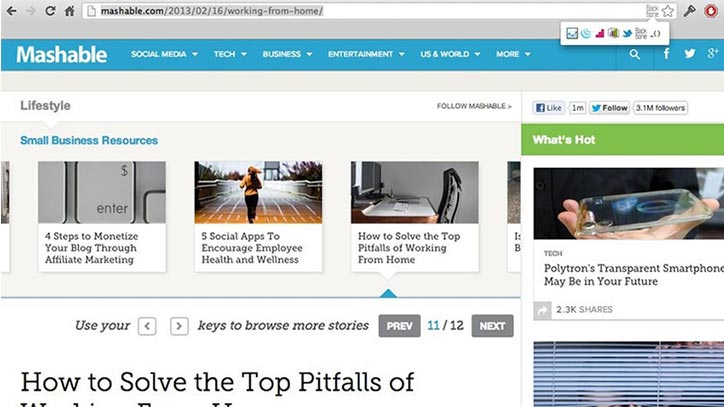Open Mashable Twitter icon in header
Image resolution: width=724 pixels, height=407 pixels.
(690, 54)
